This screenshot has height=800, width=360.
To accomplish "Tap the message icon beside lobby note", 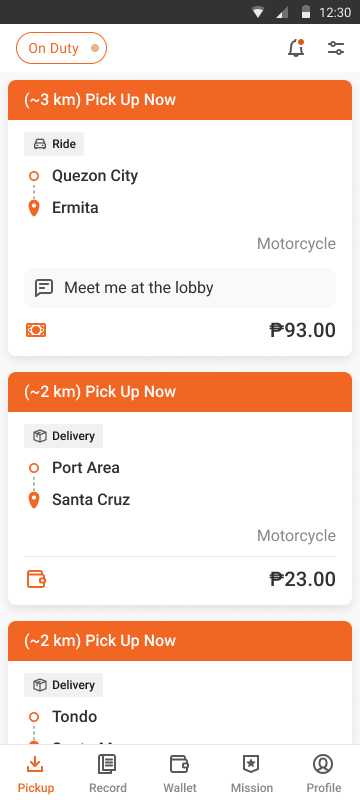I will 44,288.
